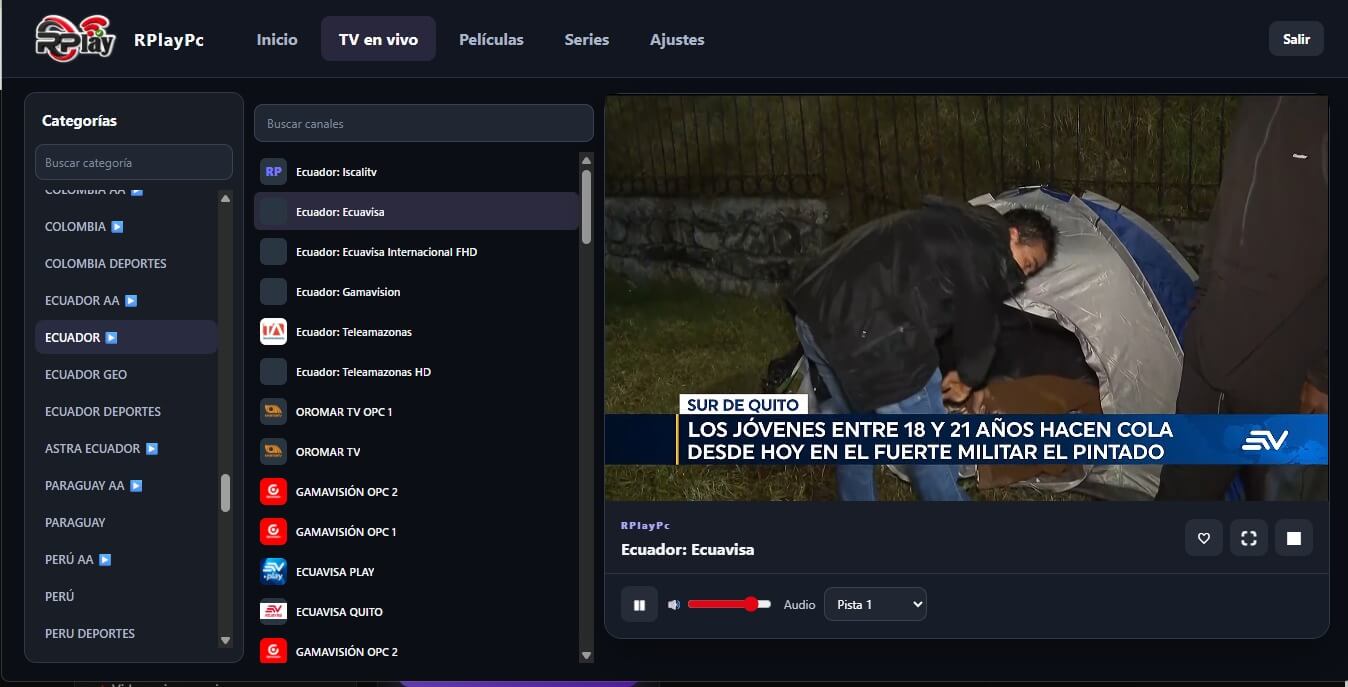Click the channel list scrollbar thumb
The height and width of the screenshot is (687, 1348).
[x=586, y=206]
